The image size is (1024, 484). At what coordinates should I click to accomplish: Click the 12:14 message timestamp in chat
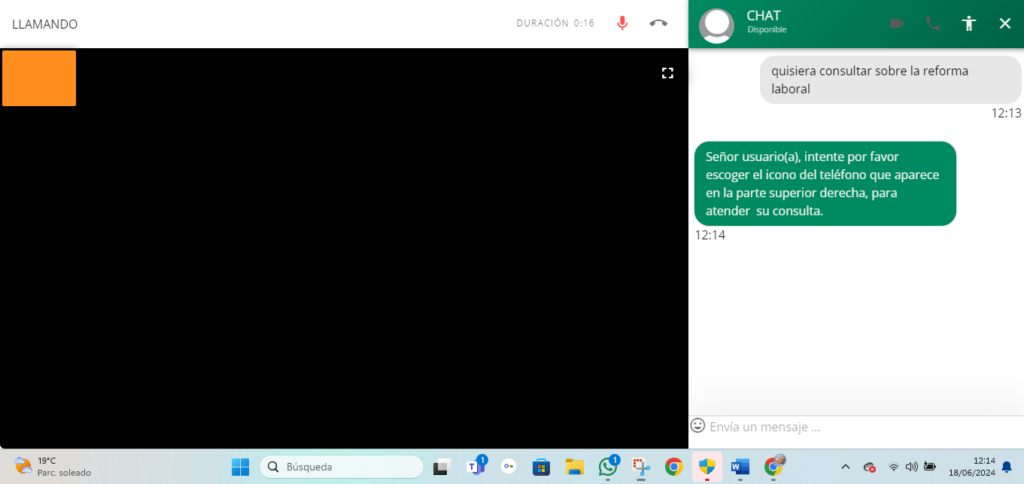[x=710, y=235]
